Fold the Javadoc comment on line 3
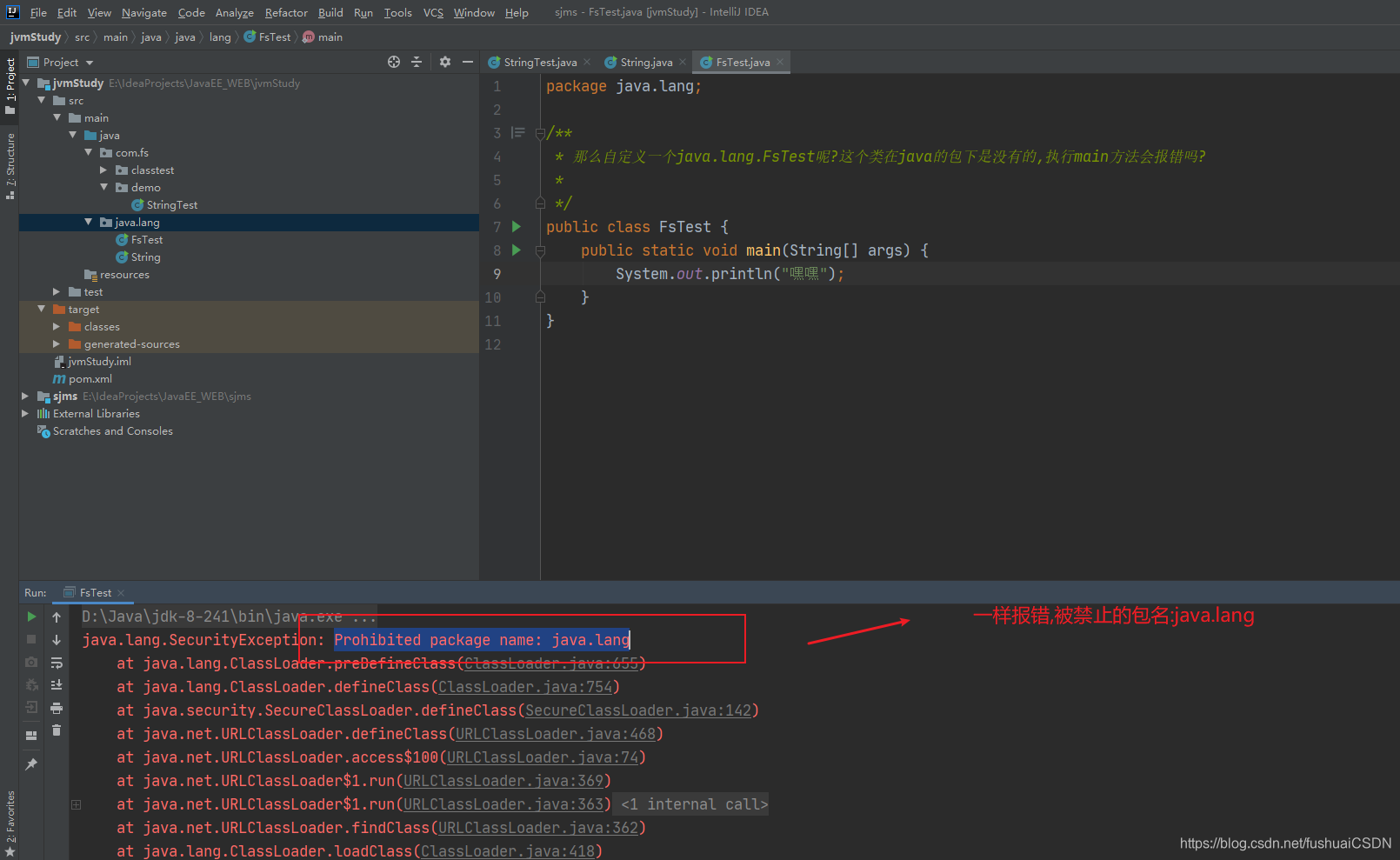Image resolution: width=1400 pixels, height=860 pixels. coord(540,133)
